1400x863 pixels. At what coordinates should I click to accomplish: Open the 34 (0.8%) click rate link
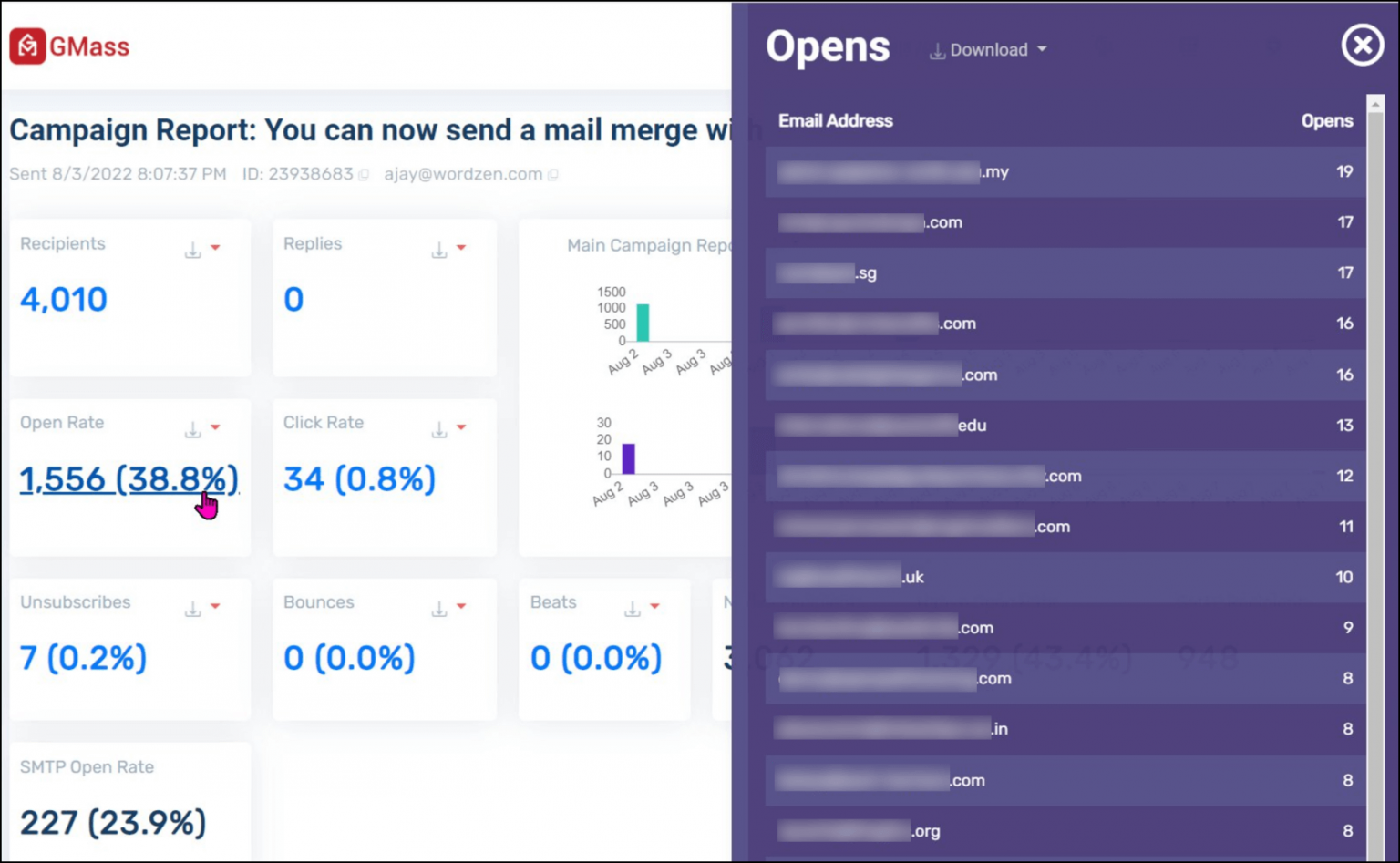click(359, 479)
